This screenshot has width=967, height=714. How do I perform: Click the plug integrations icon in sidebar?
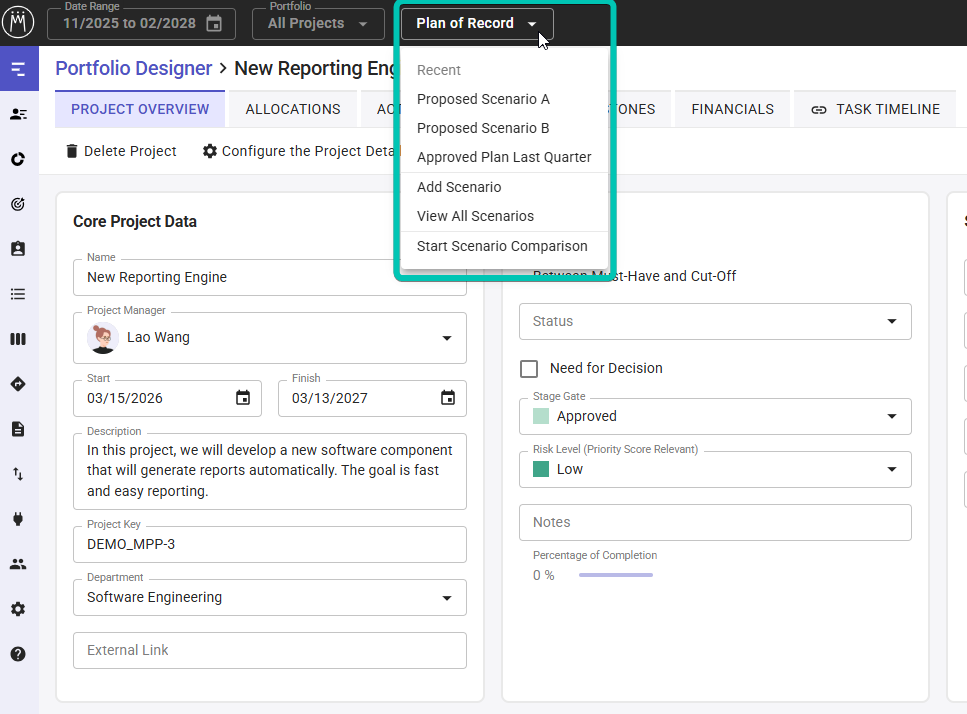[x=18, y=519]
